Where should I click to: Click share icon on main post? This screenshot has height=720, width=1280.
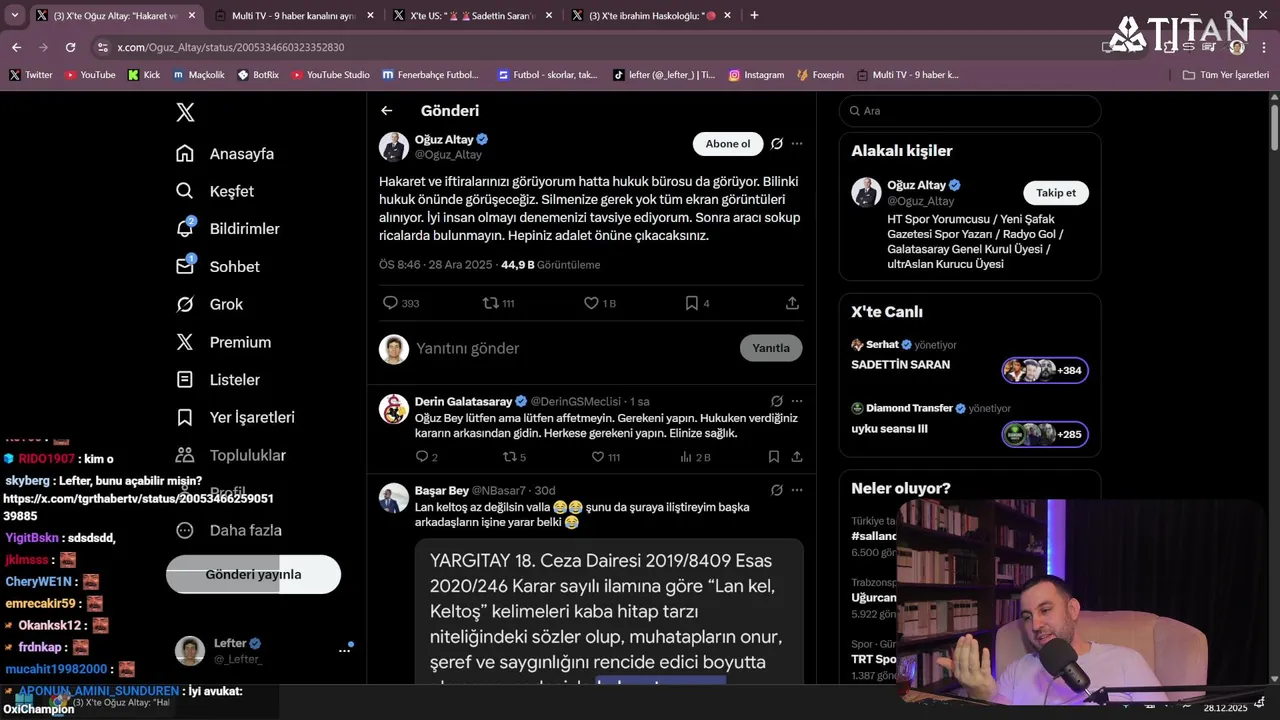pyautogui.click(x=792, y=303)
